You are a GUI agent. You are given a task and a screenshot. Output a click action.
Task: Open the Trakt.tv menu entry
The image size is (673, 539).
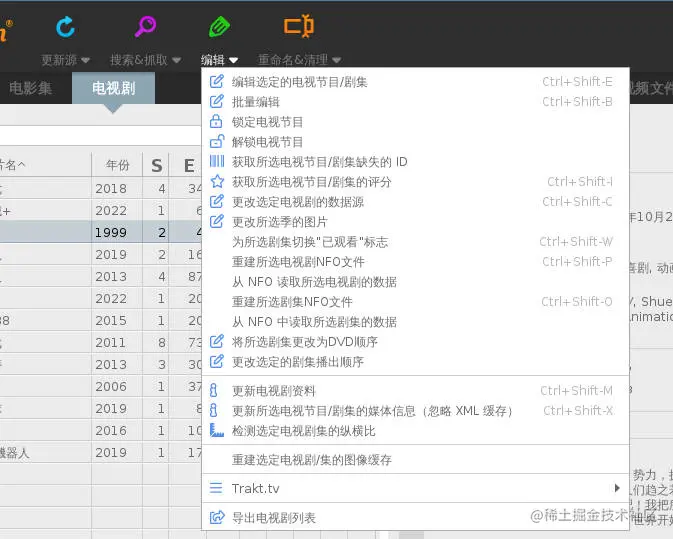[x=415, y=488]
